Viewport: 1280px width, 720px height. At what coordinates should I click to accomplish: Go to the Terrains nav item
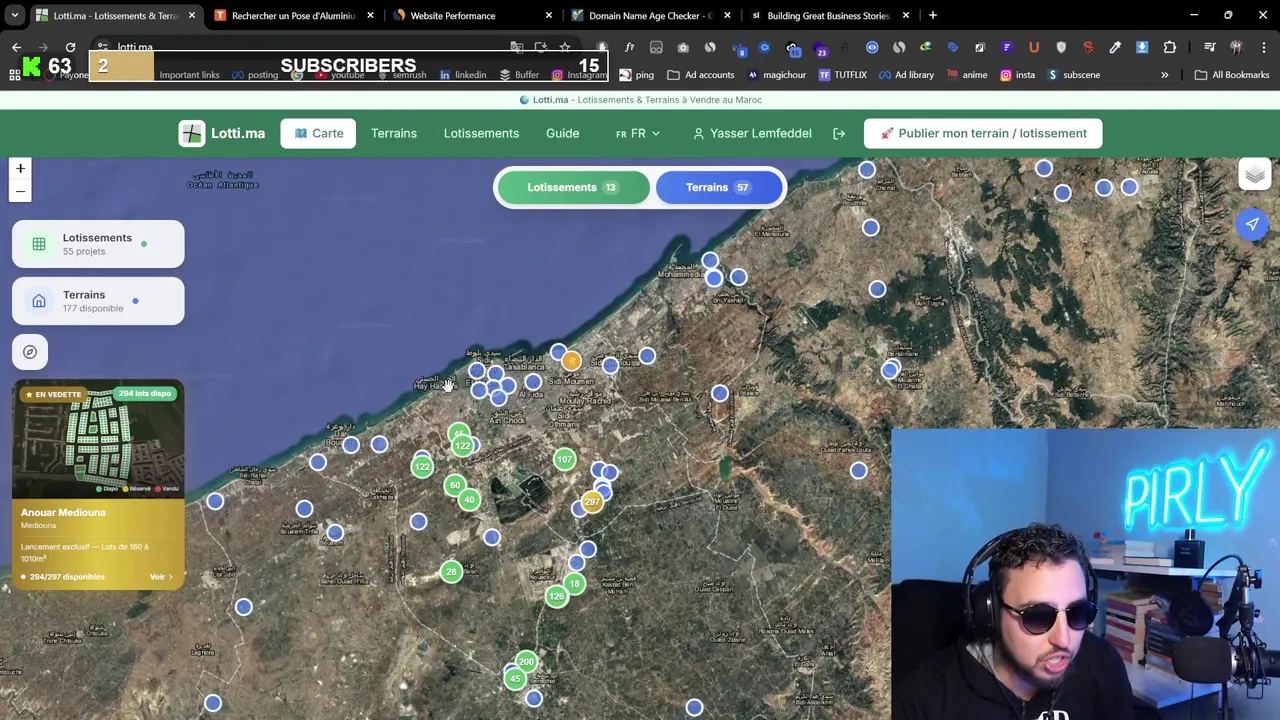[394, 133]
